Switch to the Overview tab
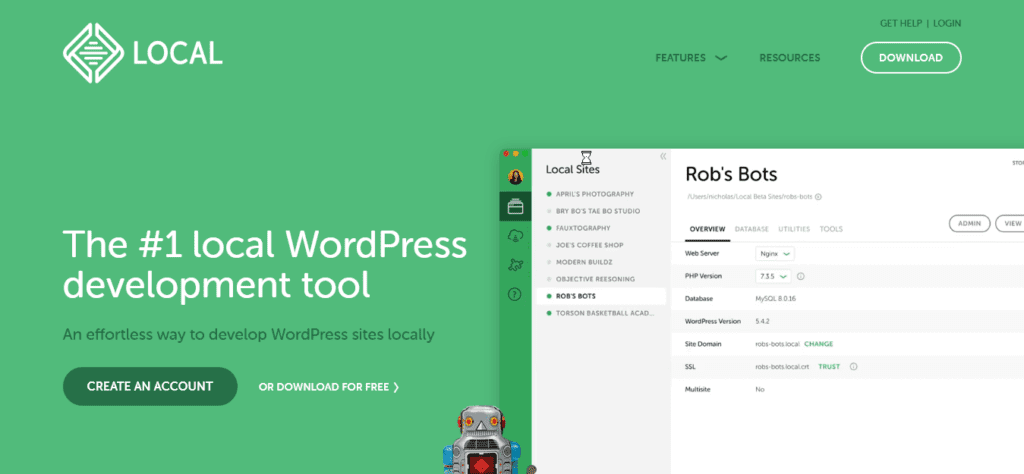This screenshot has height=474, width=1024. (x=707, y=229)
